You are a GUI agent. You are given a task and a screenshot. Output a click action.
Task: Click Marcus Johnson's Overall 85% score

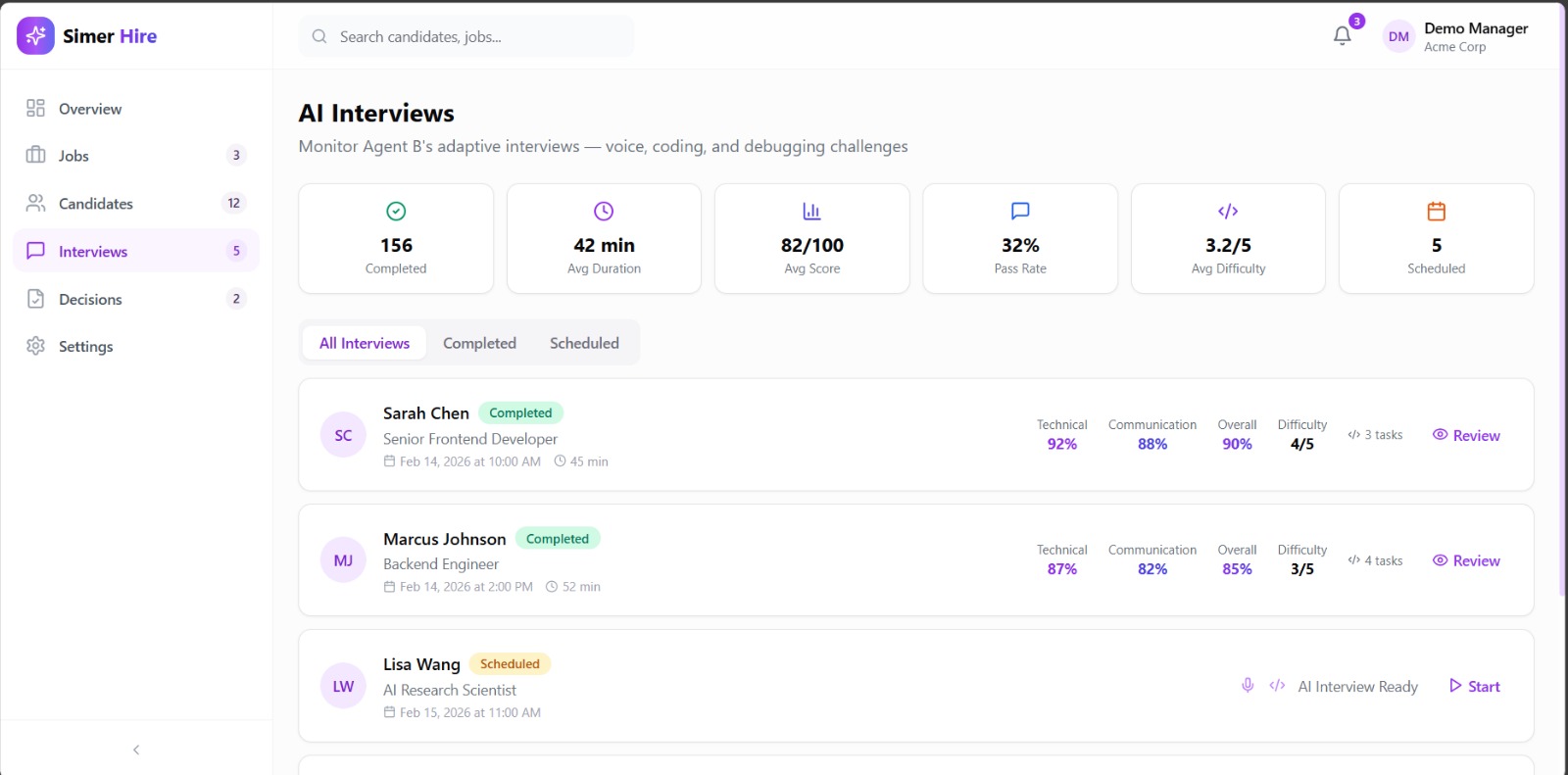click(x=1237, y=569)
